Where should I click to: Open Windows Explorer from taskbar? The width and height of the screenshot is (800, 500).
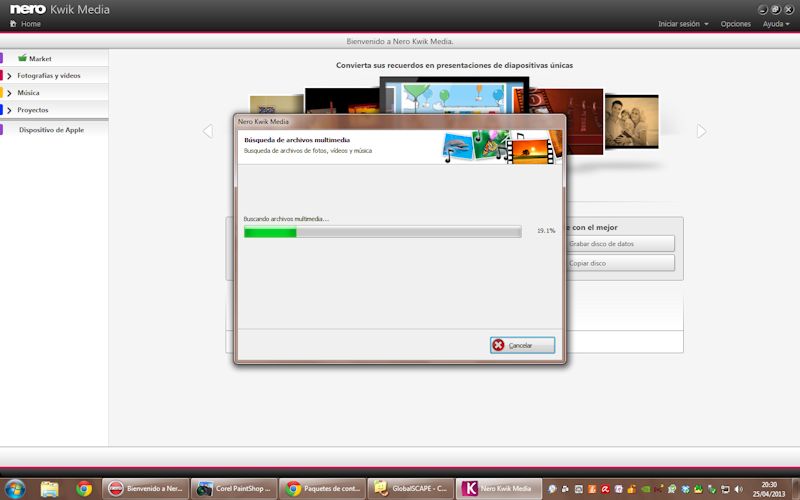click(49, 489)
